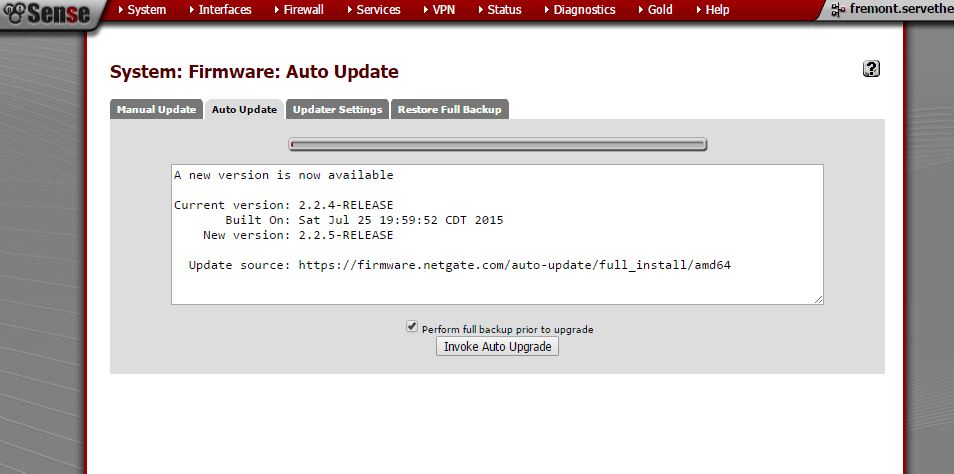Click the text area resize grip
The height and width of the screenshot is (474, 954).
[818, 299]
